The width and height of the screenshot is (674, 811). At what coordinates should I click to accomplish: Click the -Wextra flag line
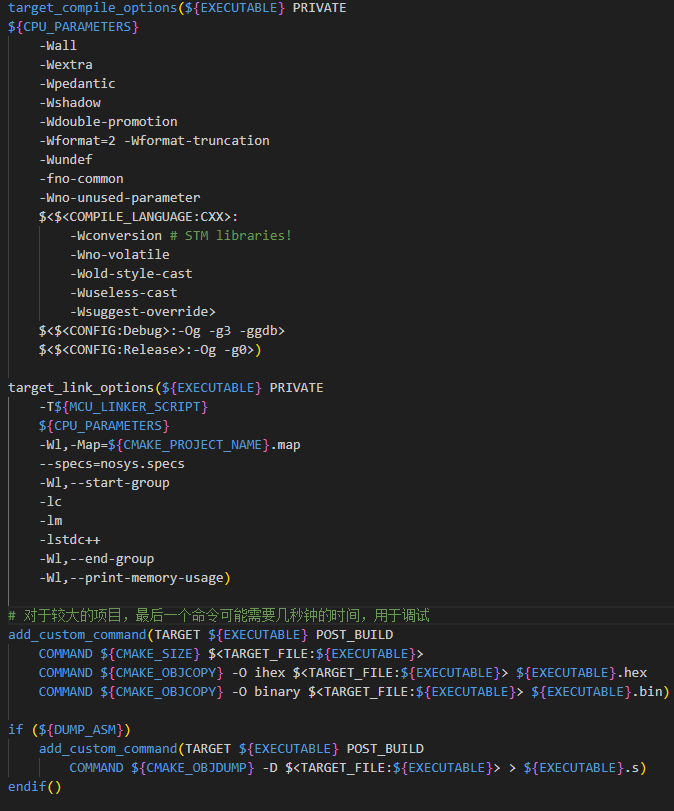coord(66,65)
